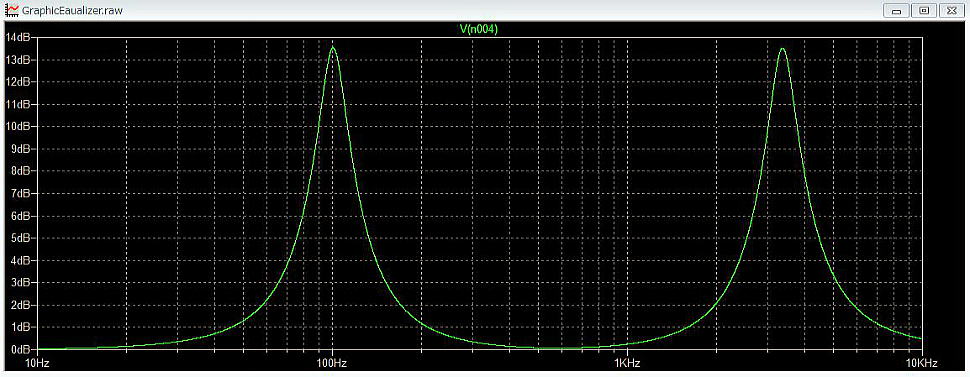Click the GraphicEaualizer.raw title bar text
Image resolution: width=970 pixels, height=377 pixels.
(72, 11)
